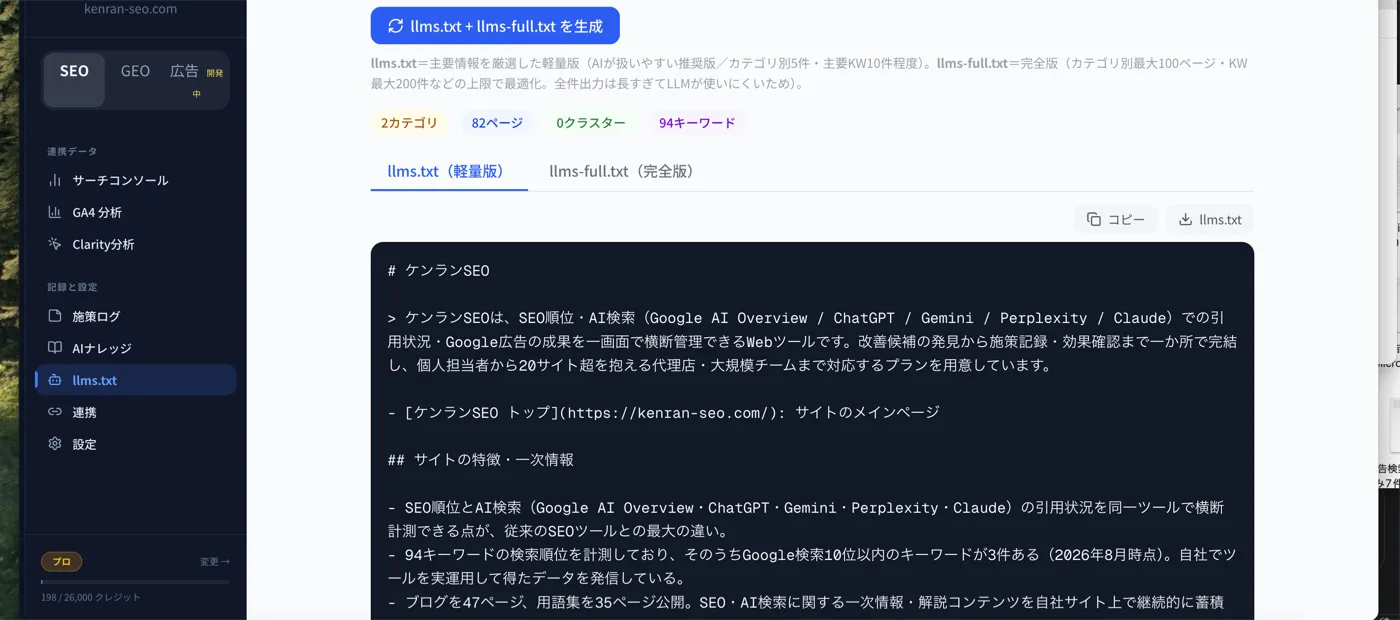Click the # ケンランSEO heading line

(x=438, y=270)
